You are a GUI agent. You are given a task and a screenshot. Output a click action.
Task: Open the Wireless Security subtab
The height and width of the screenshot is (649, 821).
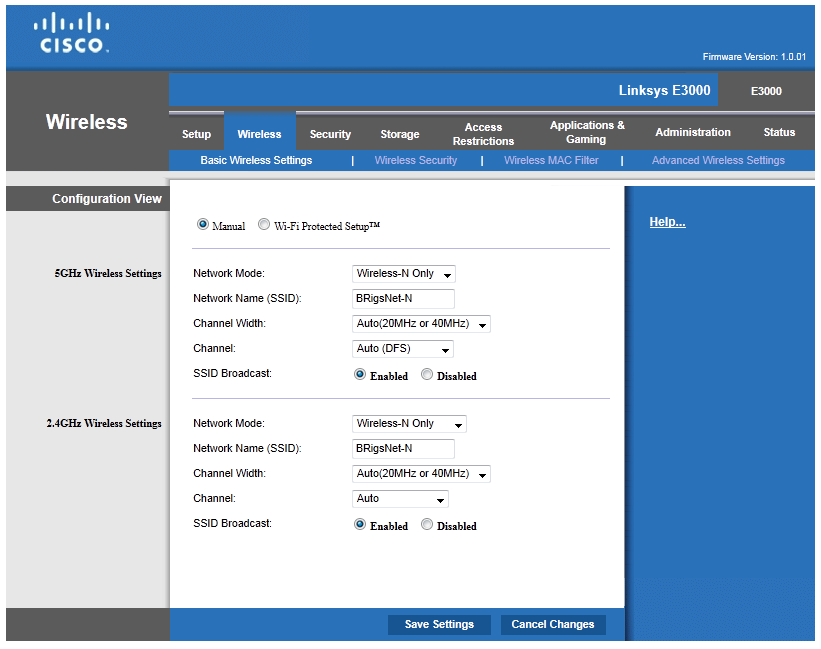pos(416,160)
